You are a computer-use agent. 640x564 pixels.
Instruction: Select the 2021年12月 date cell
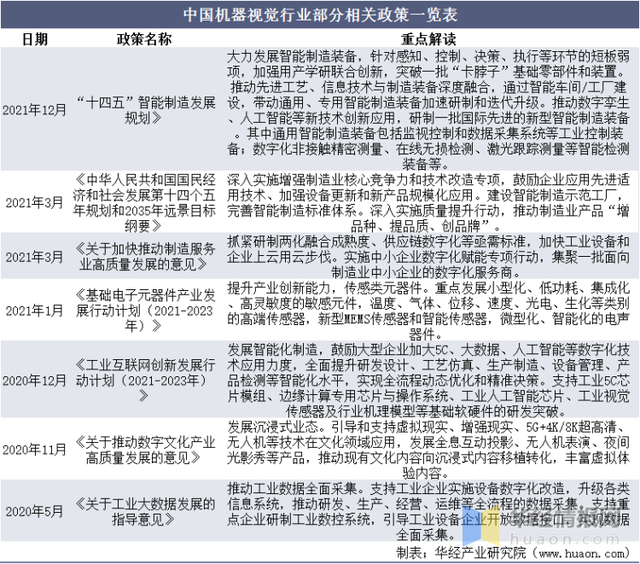point(34,110)
